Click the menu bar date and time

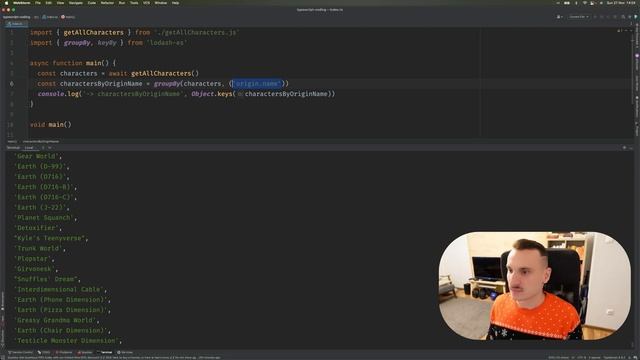pos(621,3)
